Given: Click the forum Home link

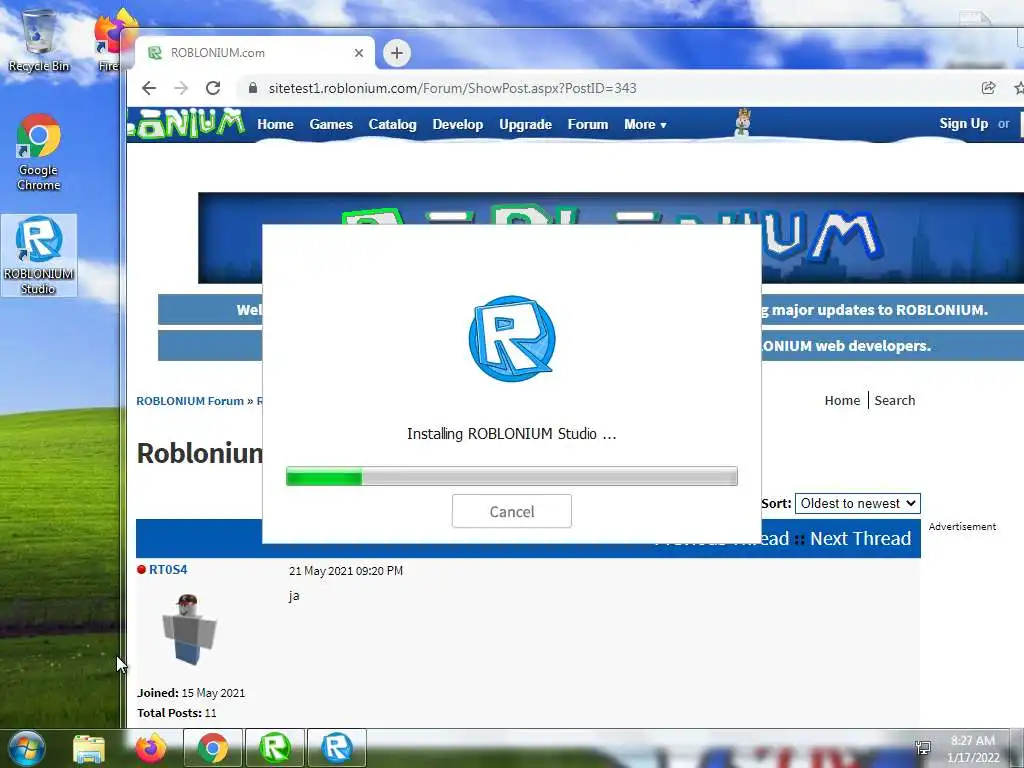Looking at the screenshot, I should click(x=842, y=400).
